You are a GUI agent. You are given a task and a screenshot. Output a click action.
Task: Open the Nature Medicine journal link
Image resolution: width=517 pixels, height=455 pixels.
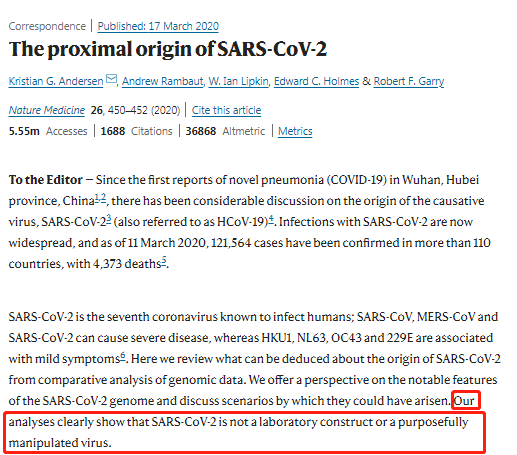tap(47, 110)
